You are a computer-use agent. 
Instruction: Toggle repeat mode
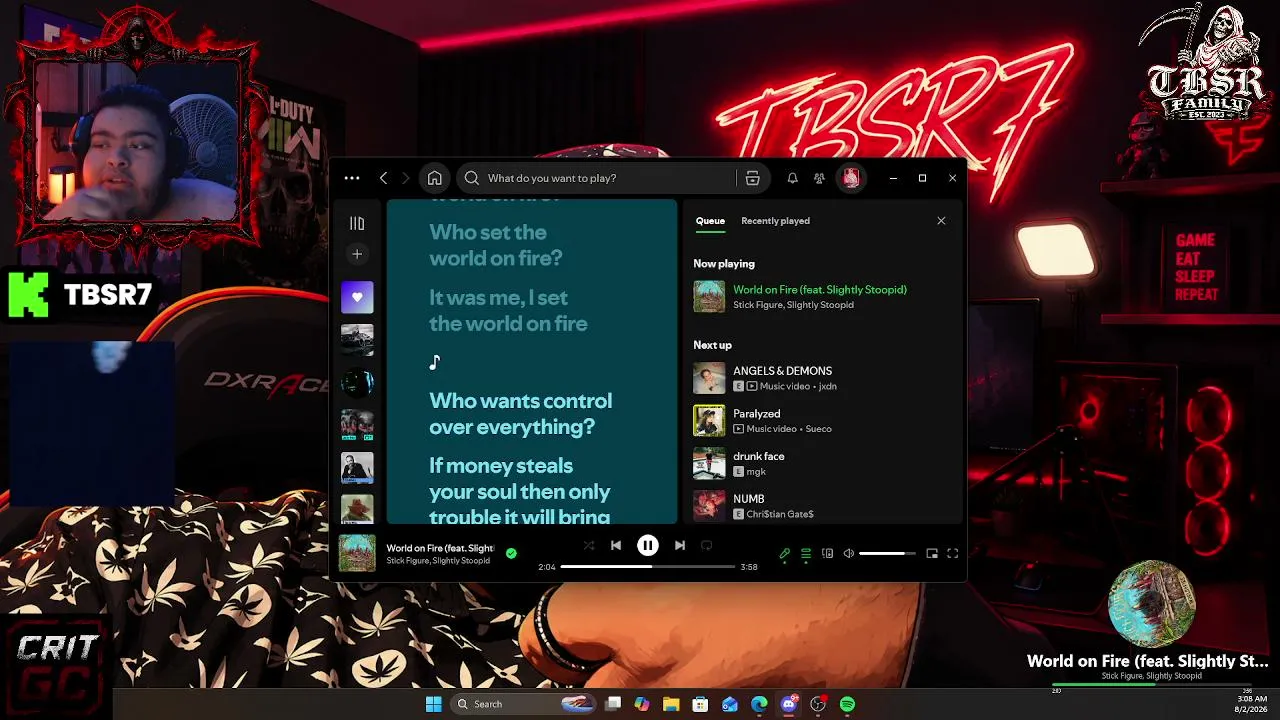tap(706, 545)
